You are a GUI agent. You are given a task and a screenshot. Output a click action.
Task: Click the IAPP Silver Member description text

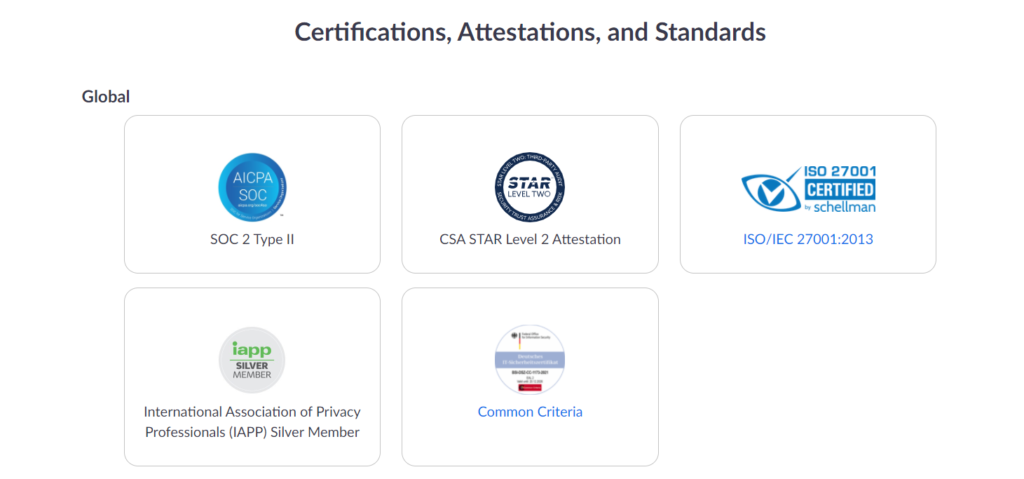[x=252, y=422]
